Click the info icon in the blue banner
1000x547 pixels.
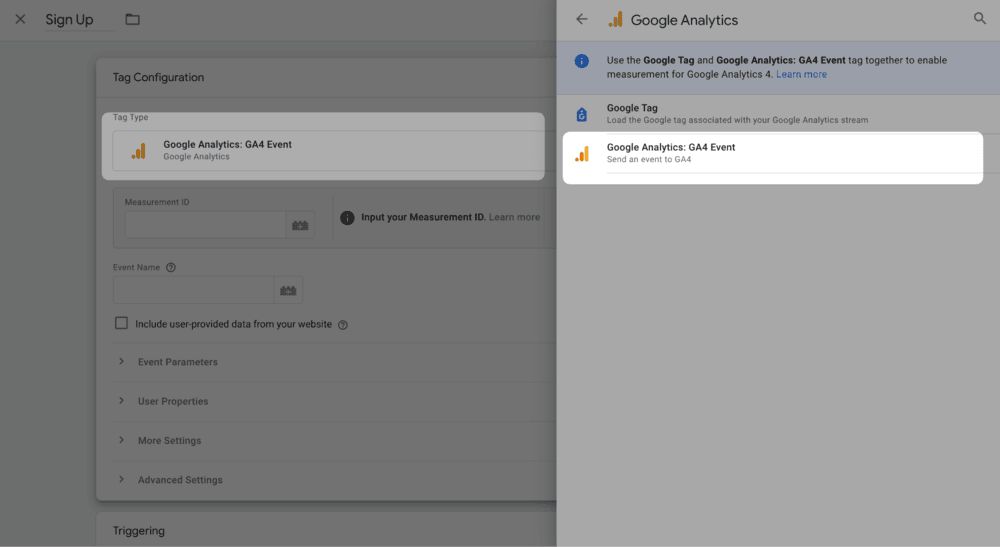(x=582, y=61)
